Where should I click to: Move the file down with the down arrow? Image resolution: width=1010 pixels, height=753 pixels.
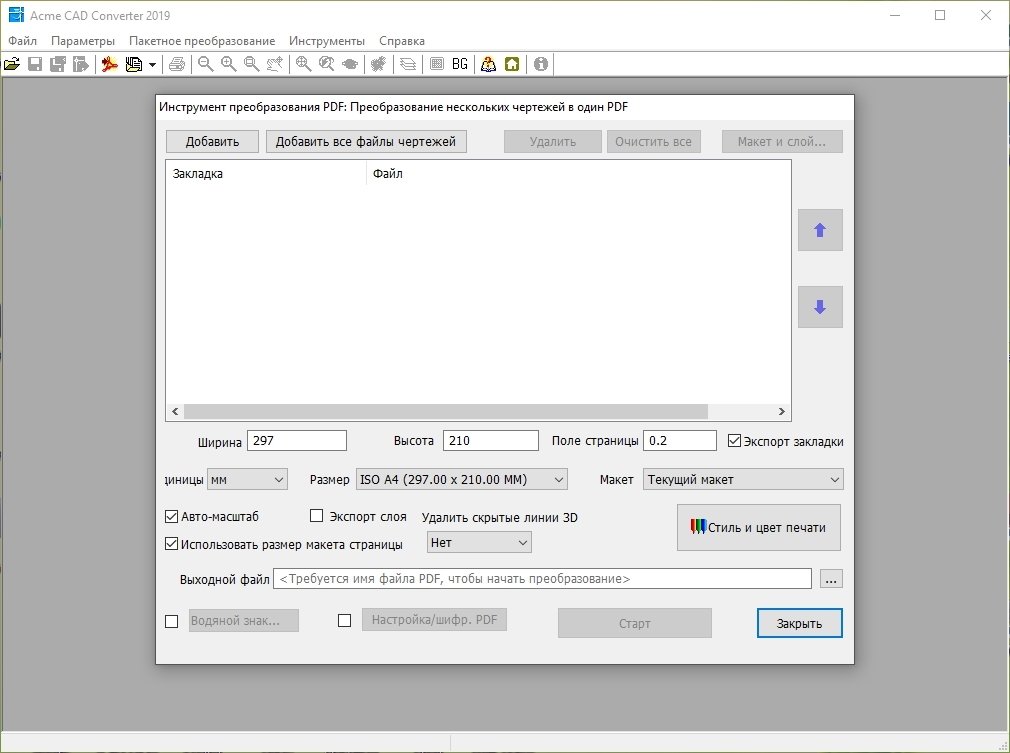820,307
